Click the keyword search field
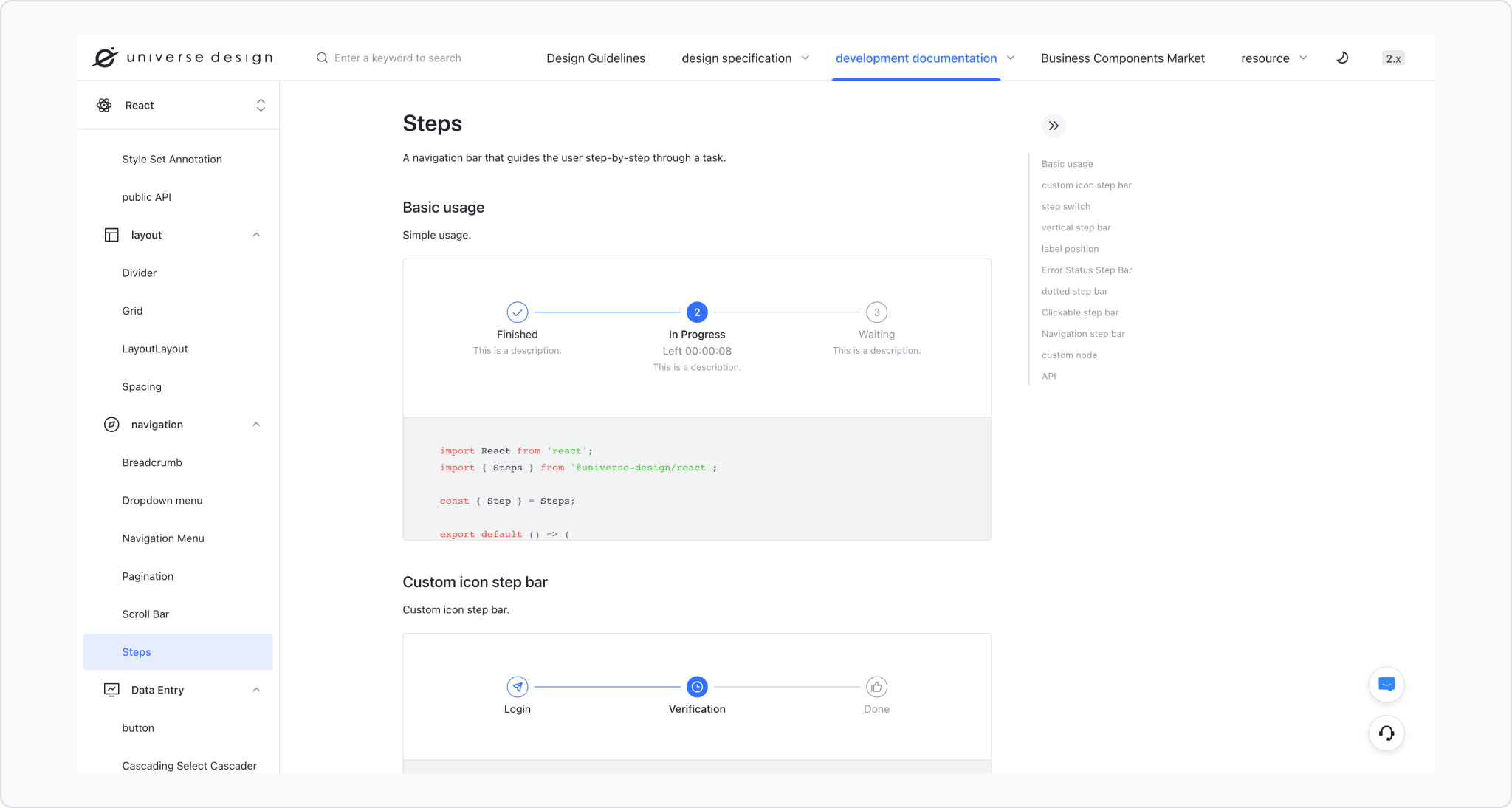 pyautogui.click(x=397, y=58)
